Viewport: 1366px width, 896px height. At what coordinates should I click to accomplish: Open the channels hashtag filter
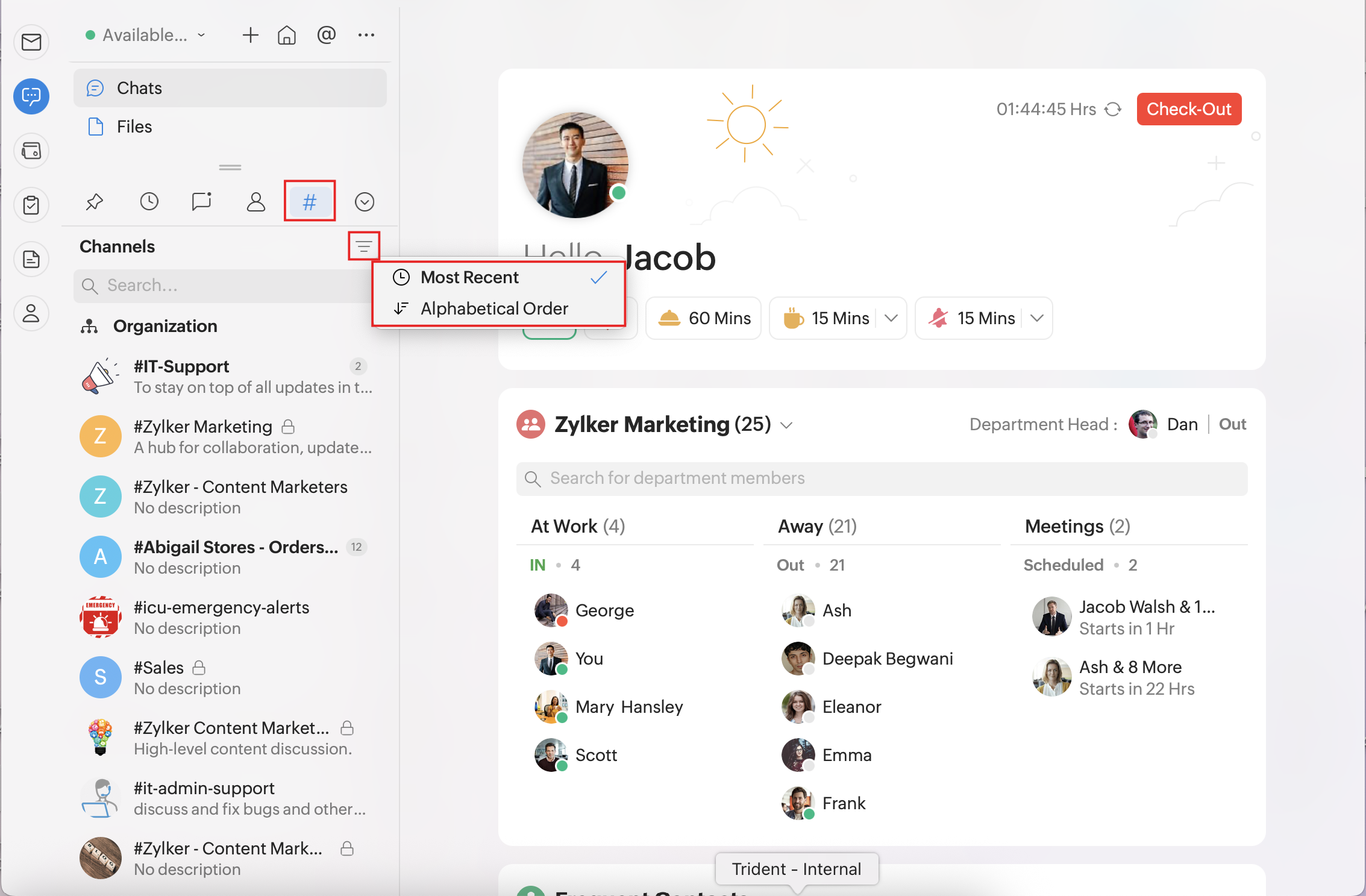point(310,202)
